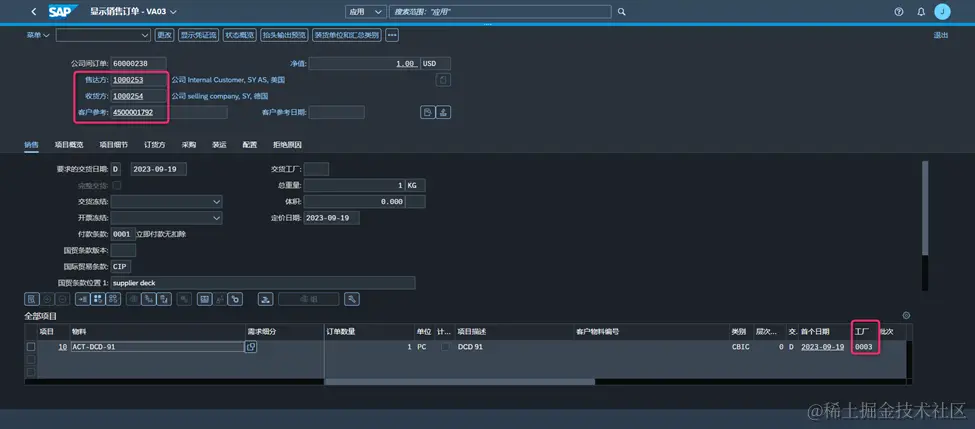Click the header icon left of download icon

point(427,113)
